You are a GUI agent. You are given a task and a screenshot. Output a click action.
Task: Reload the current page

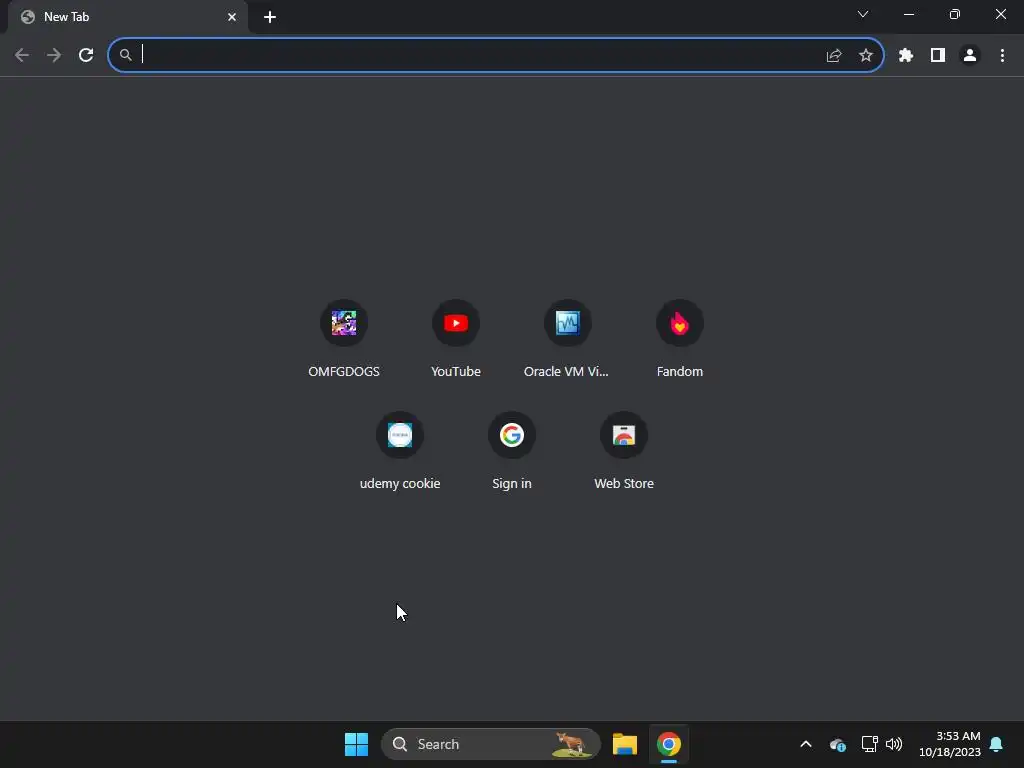(86, 55)
